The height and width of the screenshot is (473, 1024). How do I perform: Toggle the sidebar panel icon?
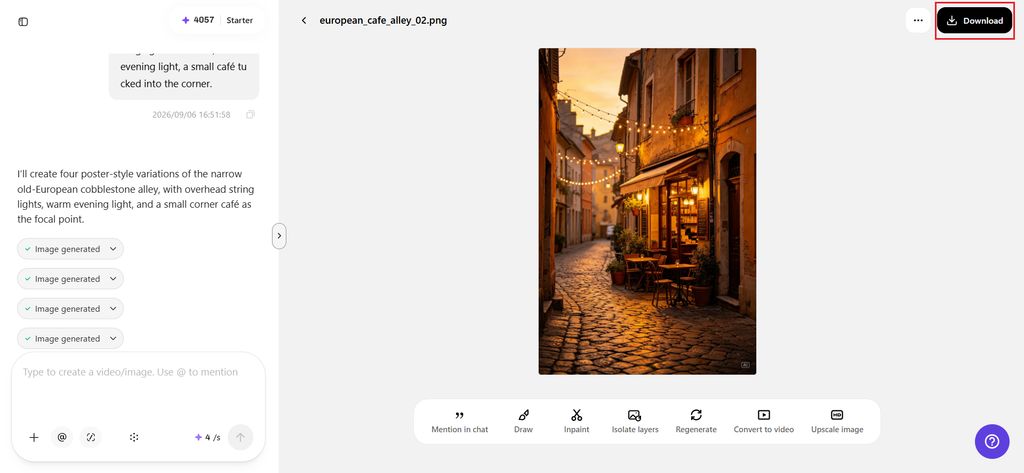click(23, 22)
